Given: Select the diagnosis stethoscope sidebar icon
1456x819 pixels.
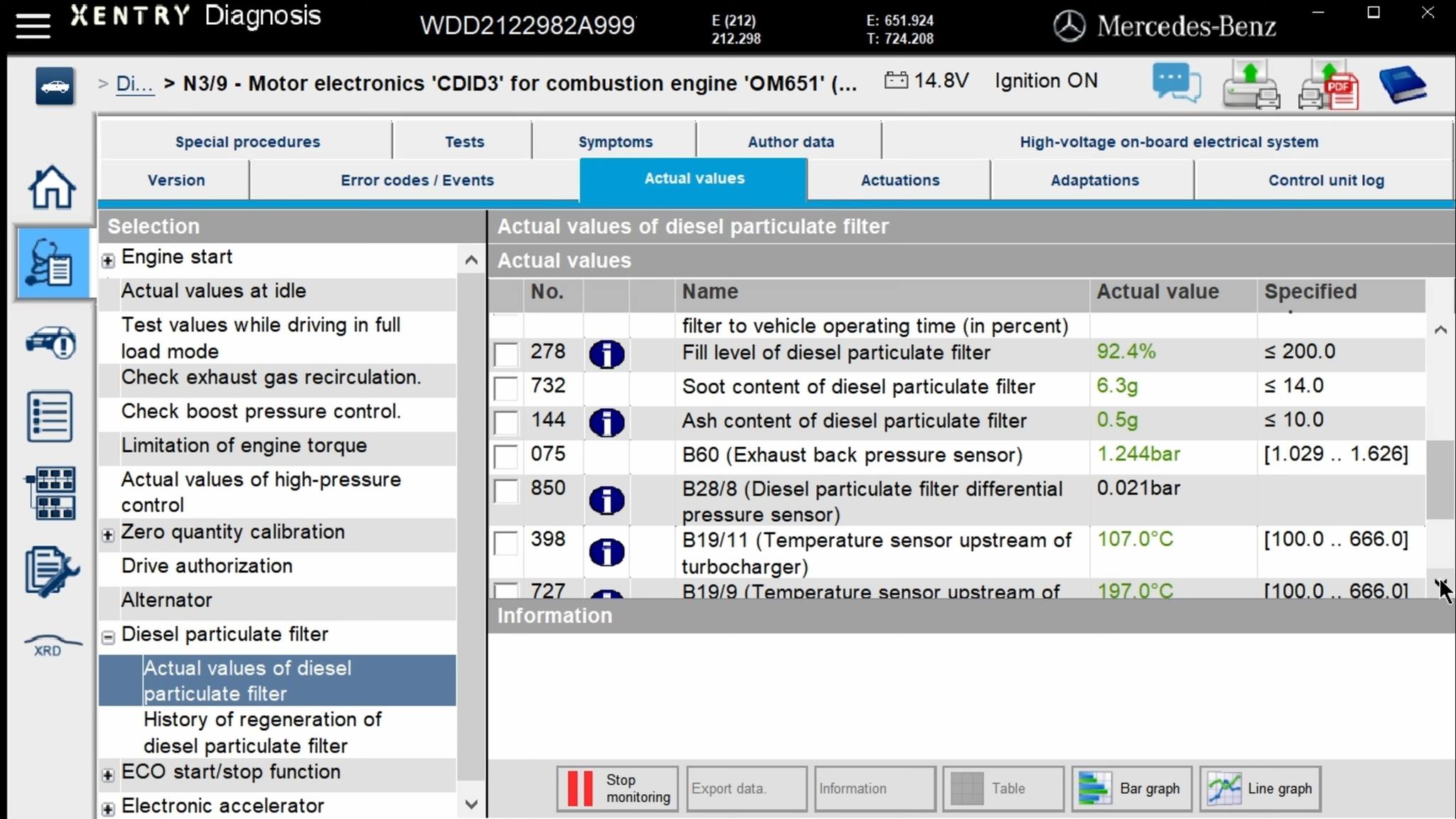Looking at the screenshot, I should 51,263.
